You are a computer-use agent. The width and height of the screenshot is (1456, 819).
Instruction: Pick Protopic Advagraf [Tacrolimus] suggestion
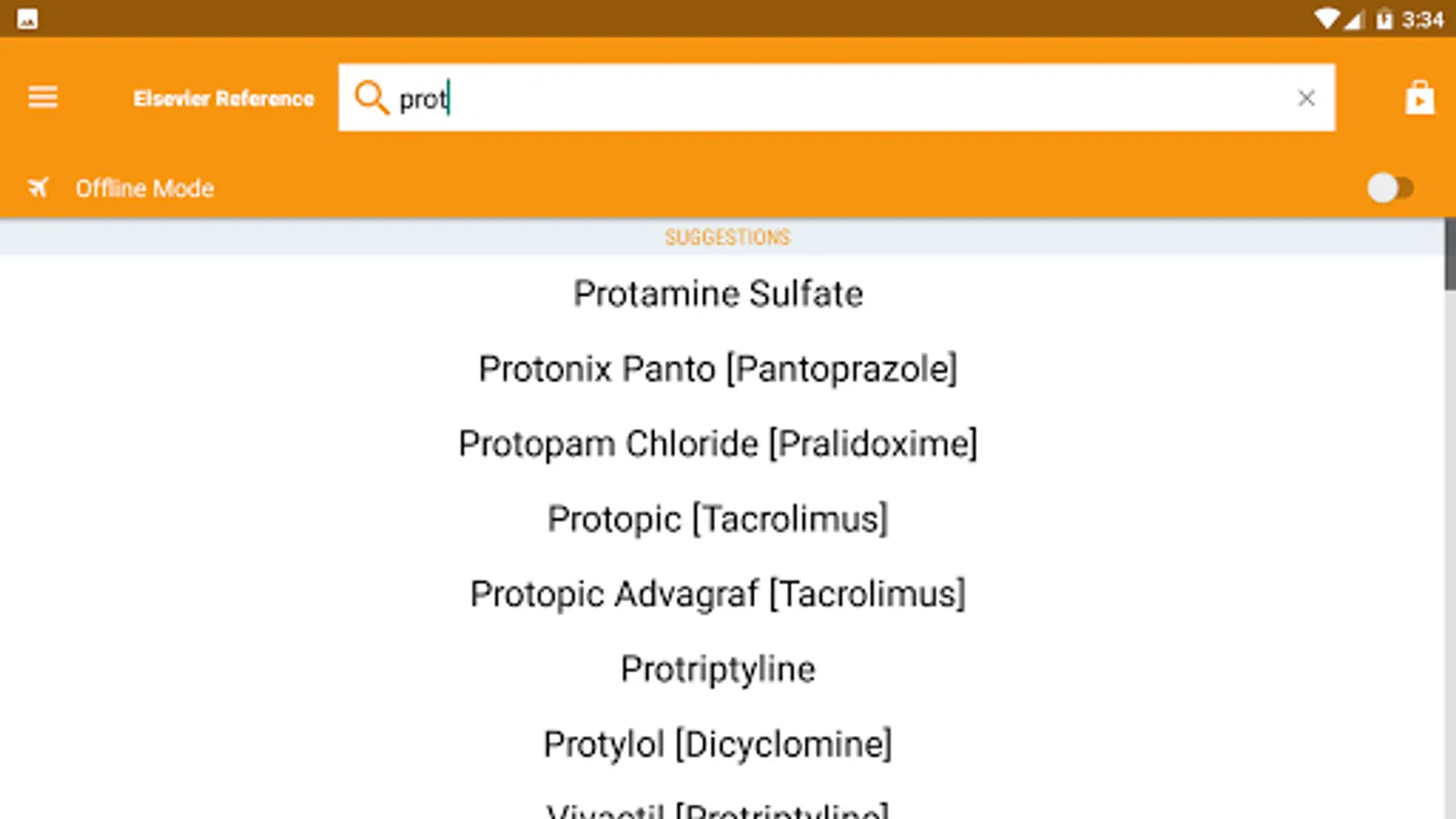(x=718, y=594)
